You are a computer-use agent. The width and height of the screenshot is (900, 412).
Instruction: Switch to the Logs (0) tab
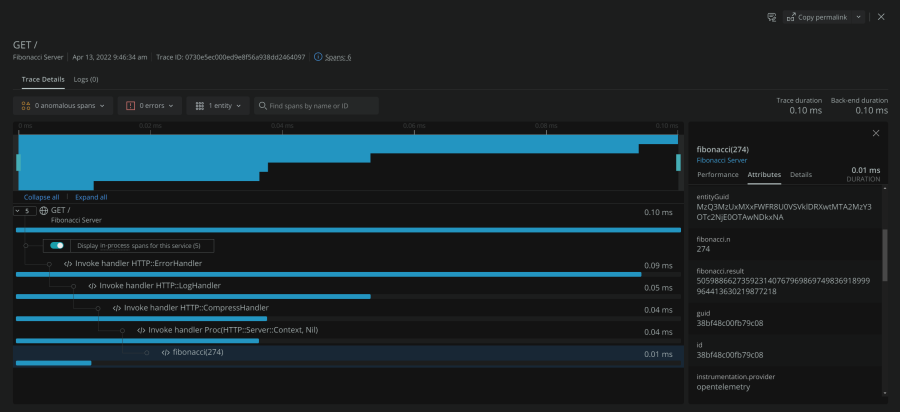click(x=86, y=79)
